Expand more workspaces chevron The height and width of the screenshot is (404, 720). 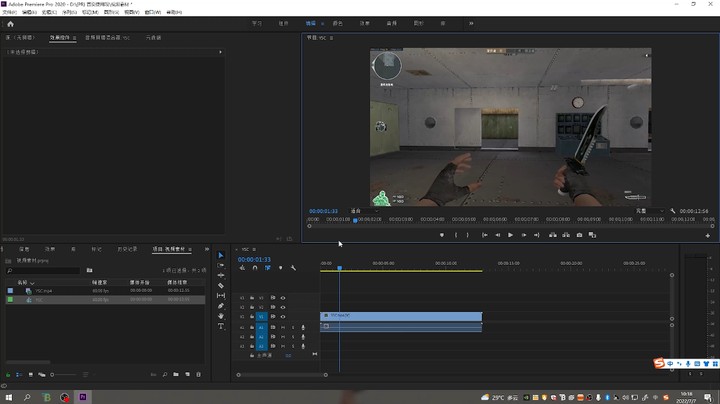[x=471, y=23]
